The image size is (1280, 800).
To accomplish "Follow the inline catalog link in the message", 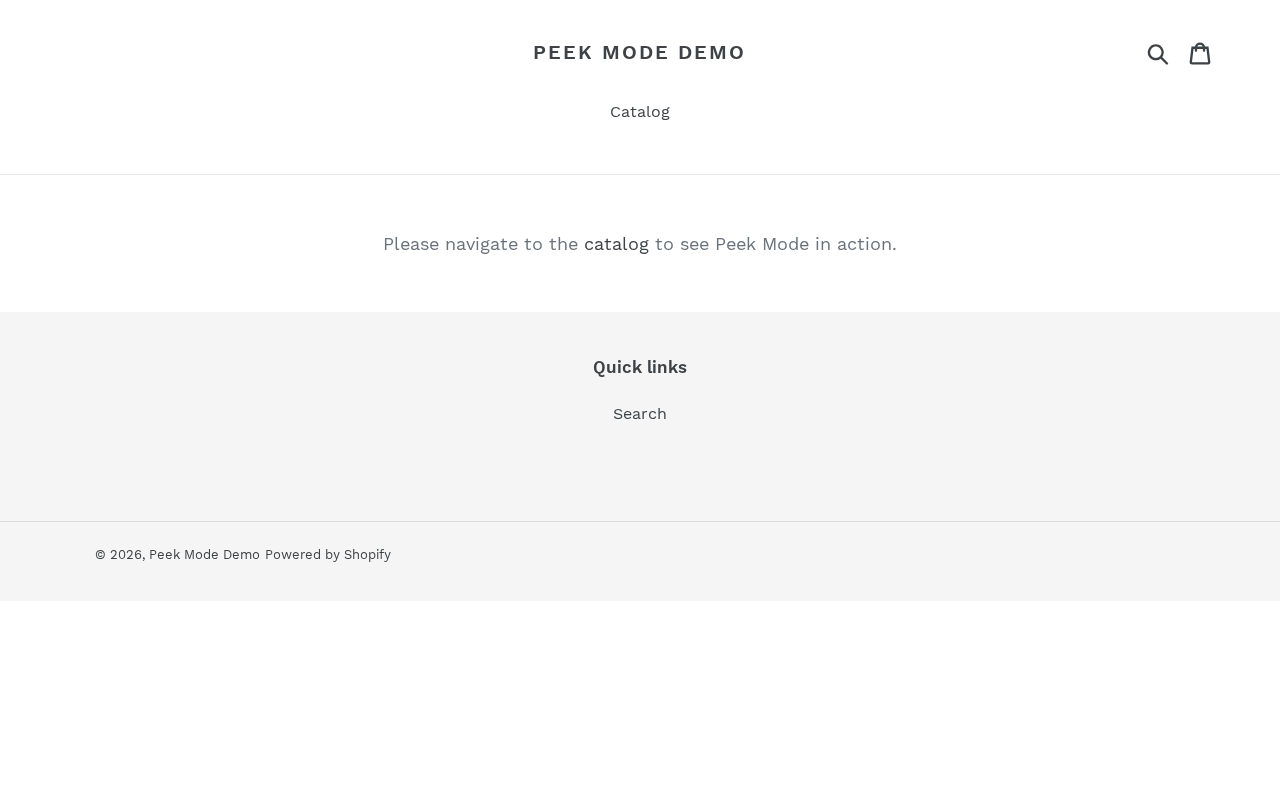I will click(x=616, y=244).
